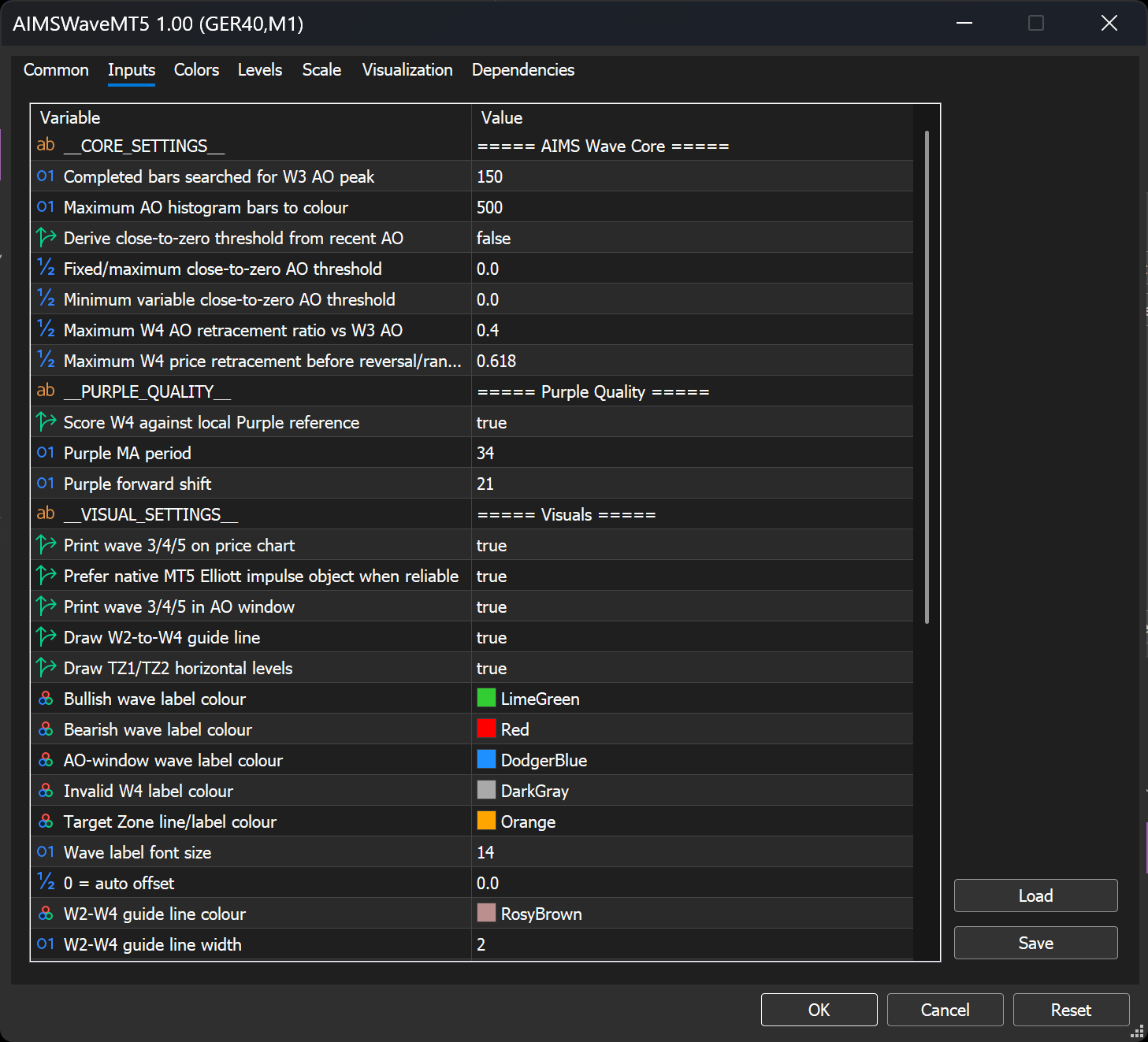Click the Save button

pos(1036,943)
